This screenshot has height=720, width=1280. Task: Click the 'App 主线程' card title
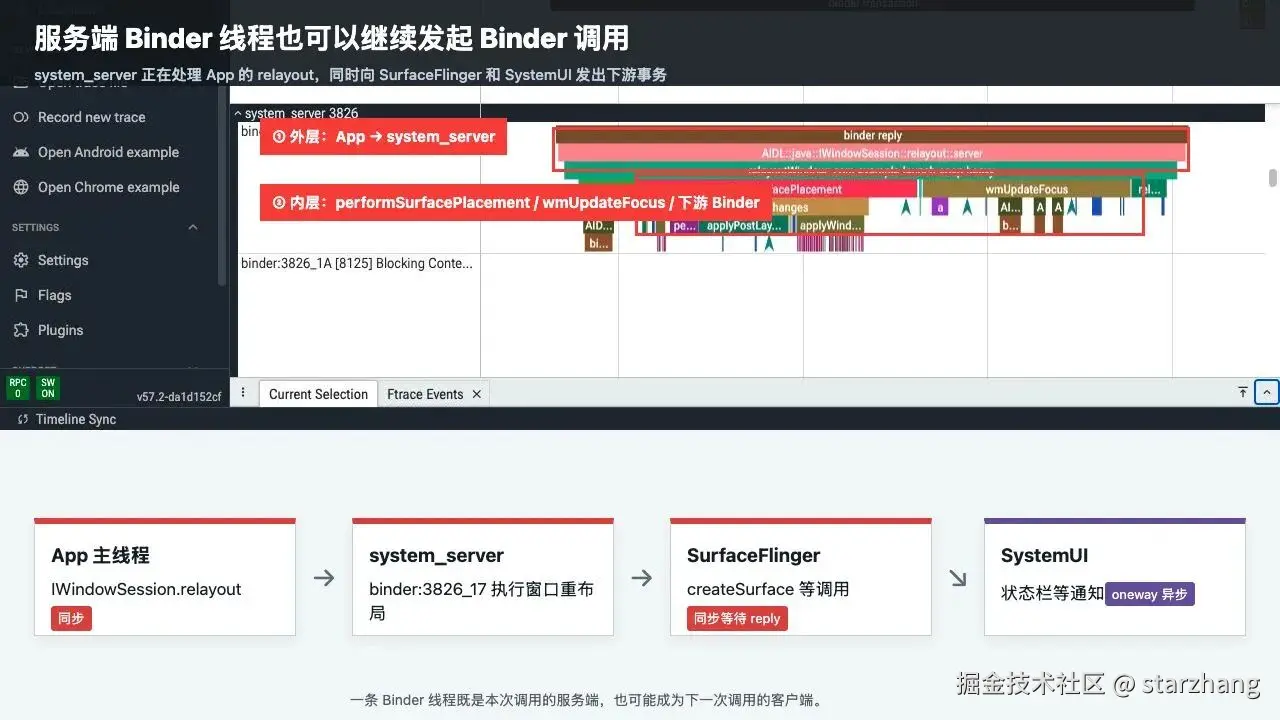(100, 555)
